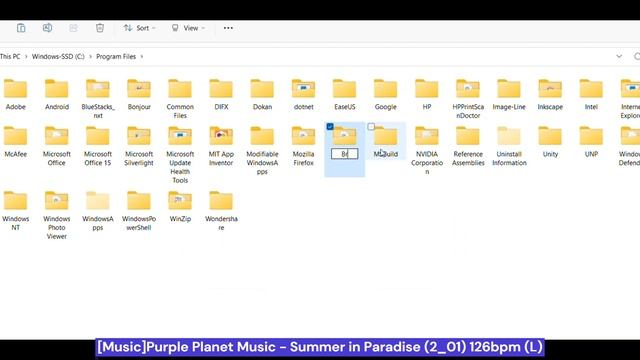Select the McAfee folder
The height and width of the screenshot is (360, 640).
coord(16,142)
